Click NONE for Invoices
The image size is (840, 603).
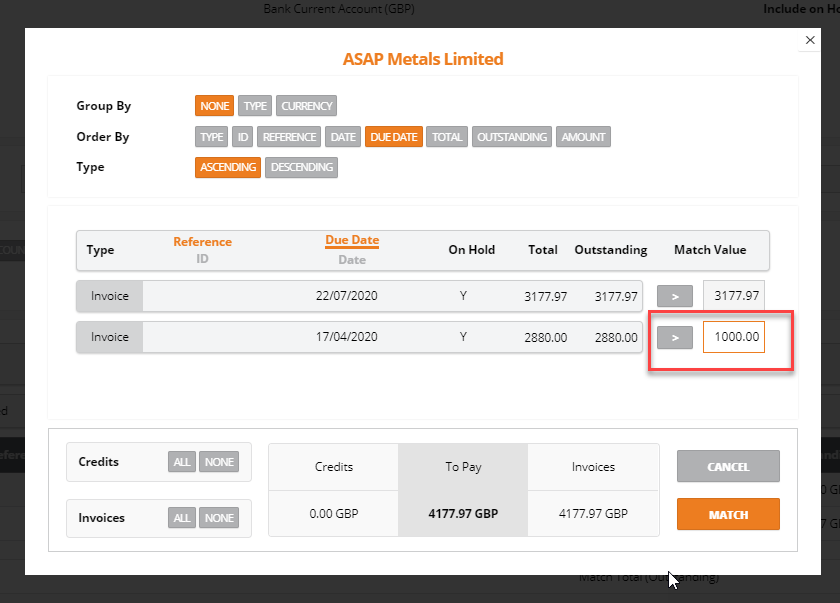(x=219, y=518)
